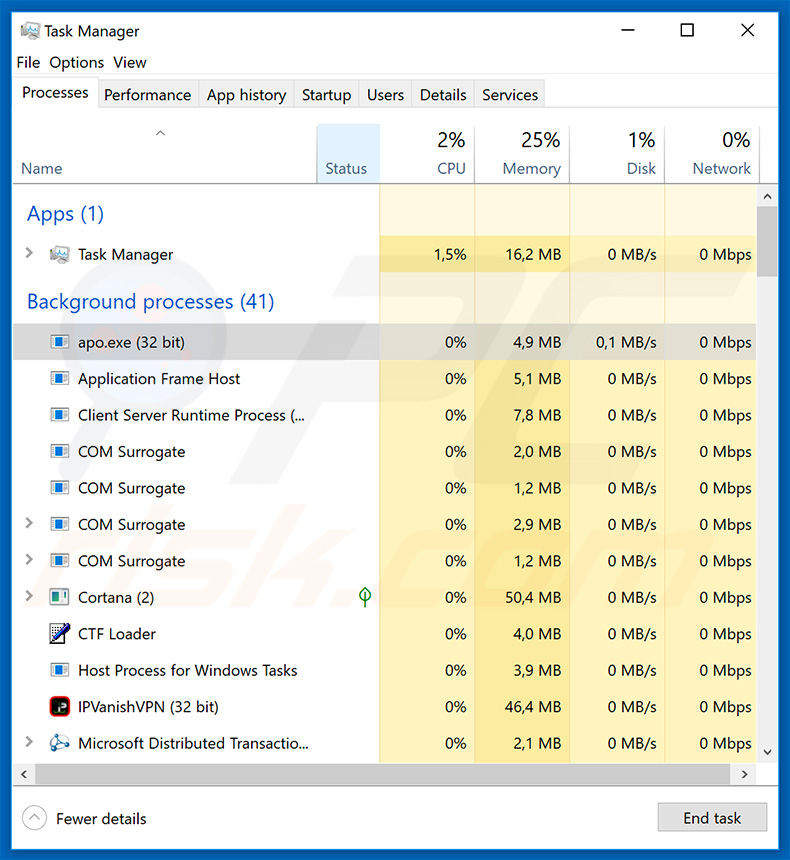Expand the Task Manager app entry
The image size is (790, 860).
pos(29,253)
